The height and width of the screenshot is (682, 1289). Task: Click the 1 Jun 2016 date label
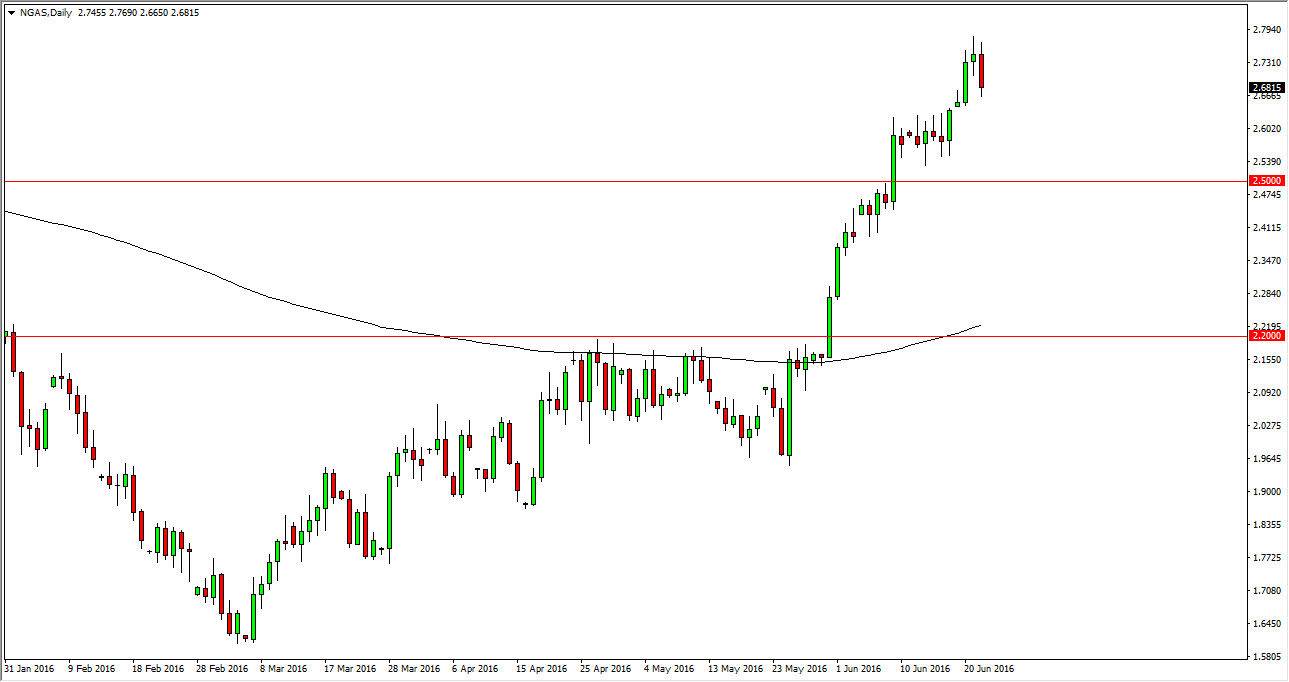860,668
